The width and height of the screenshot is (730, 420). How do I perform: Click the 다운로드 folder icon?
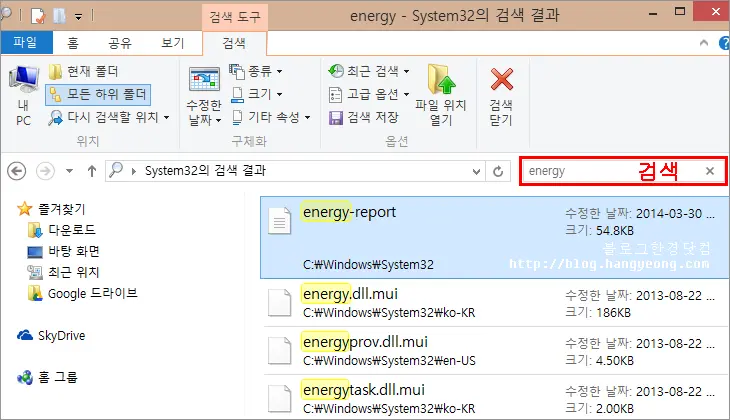(x=35, y=230)
